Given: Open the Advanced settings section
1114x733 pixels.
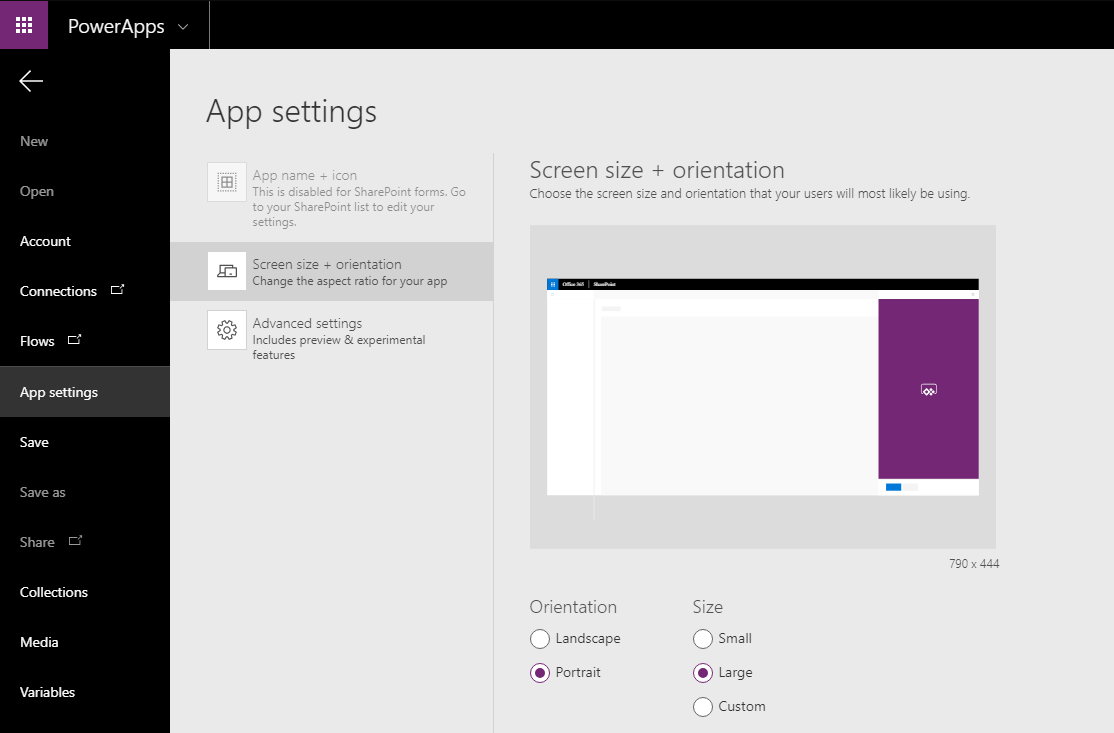Looking at the screenshot, I should (x=332, y=337).
